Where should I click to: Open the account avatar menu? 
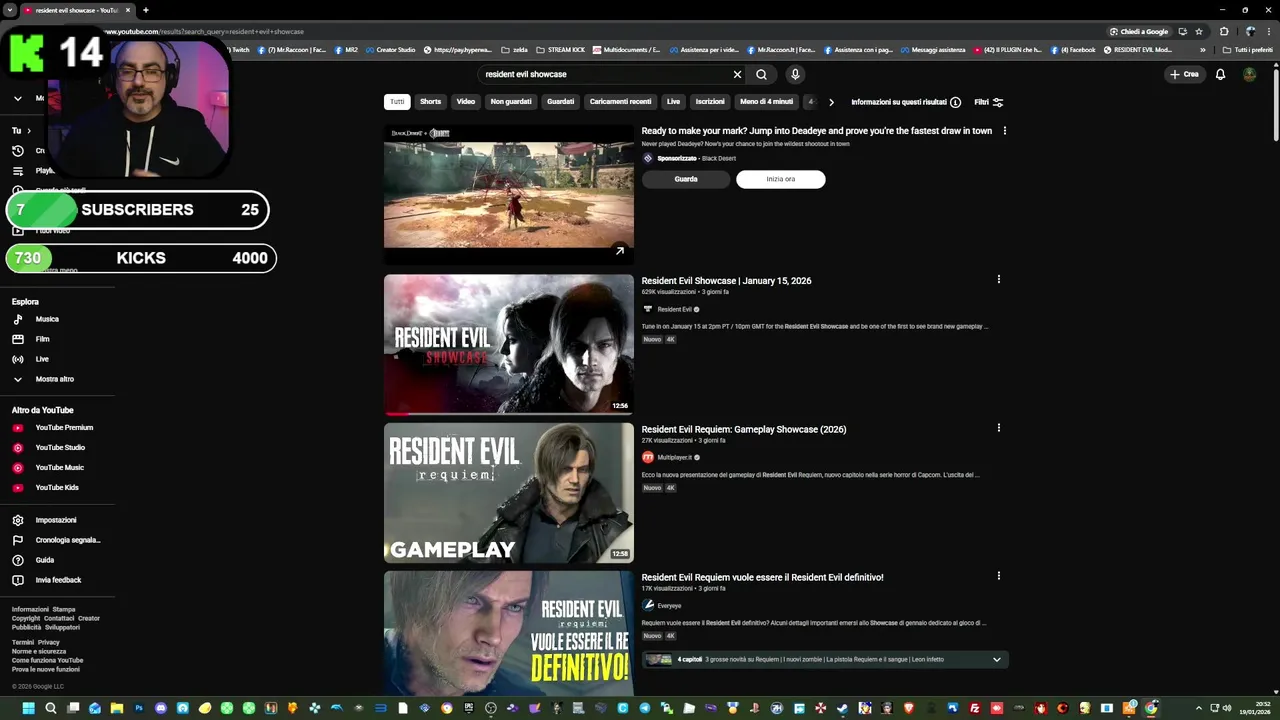tap(1249, 74)
